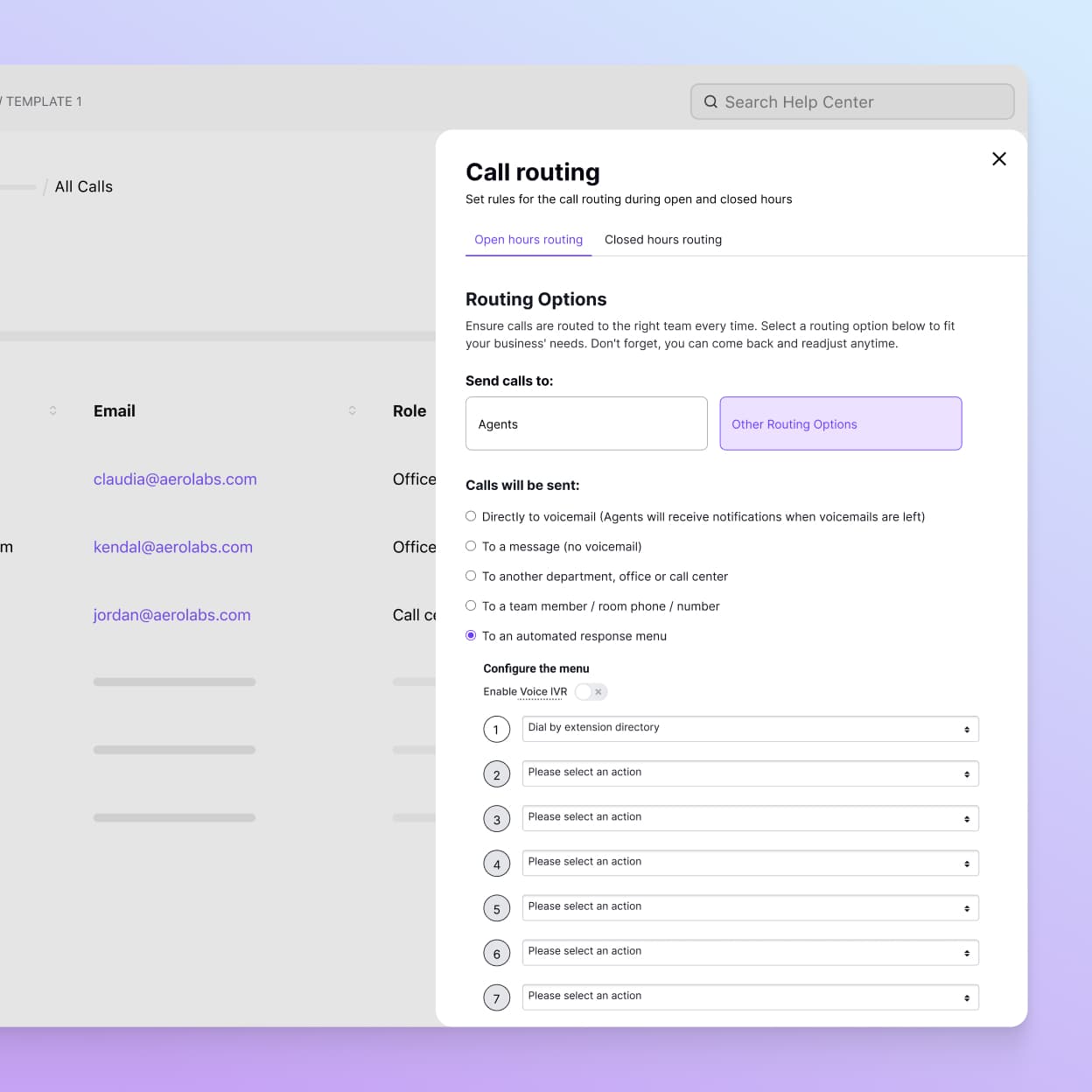The height and width of the screenshot is (1092, 1092).
Task: Click sort arrows left of Email column
Action: tap(52, 410)
